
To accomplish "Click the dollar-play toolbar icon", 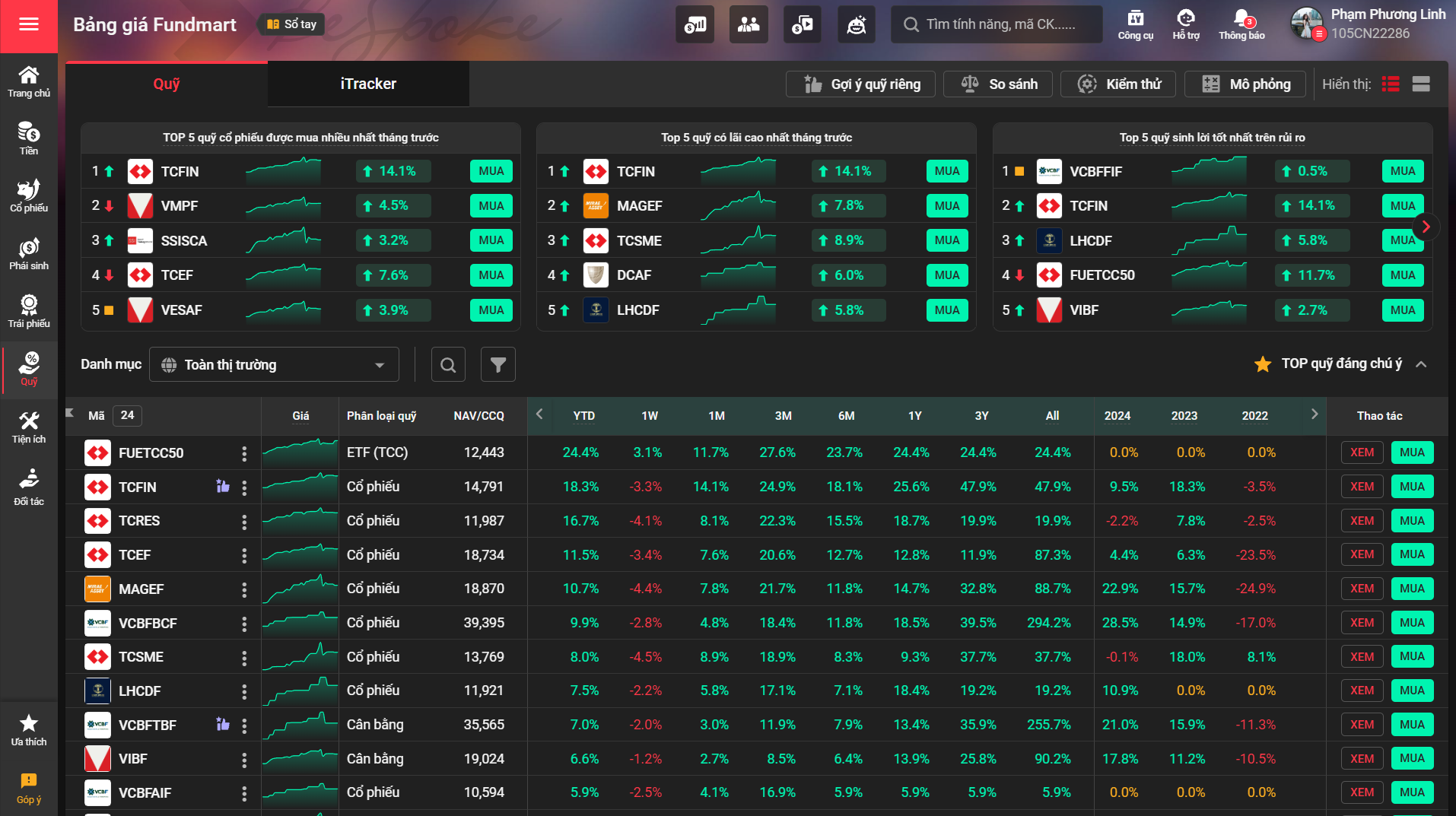I will click(x=802, y=25).
